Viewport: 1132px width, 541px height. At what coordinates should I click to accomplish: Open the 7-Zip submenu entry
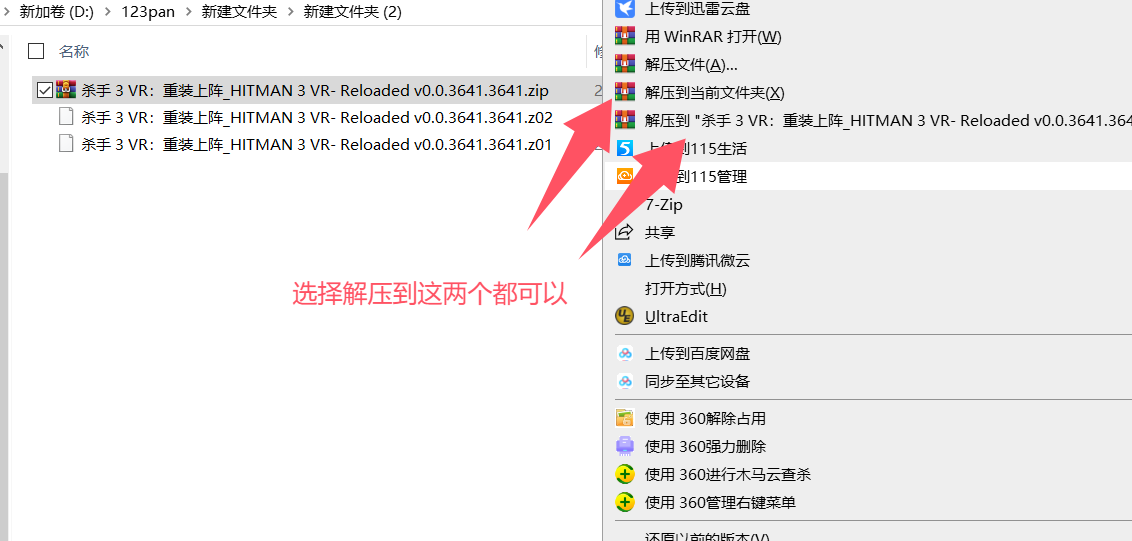coord(663,204)
